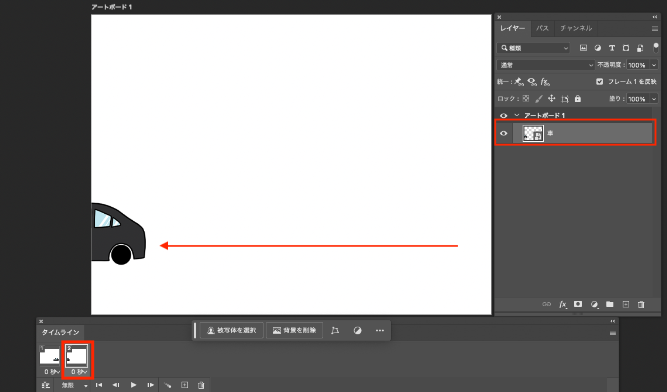Click the opacity 100% value field
The image size is (667, 392).
[637, 65]
